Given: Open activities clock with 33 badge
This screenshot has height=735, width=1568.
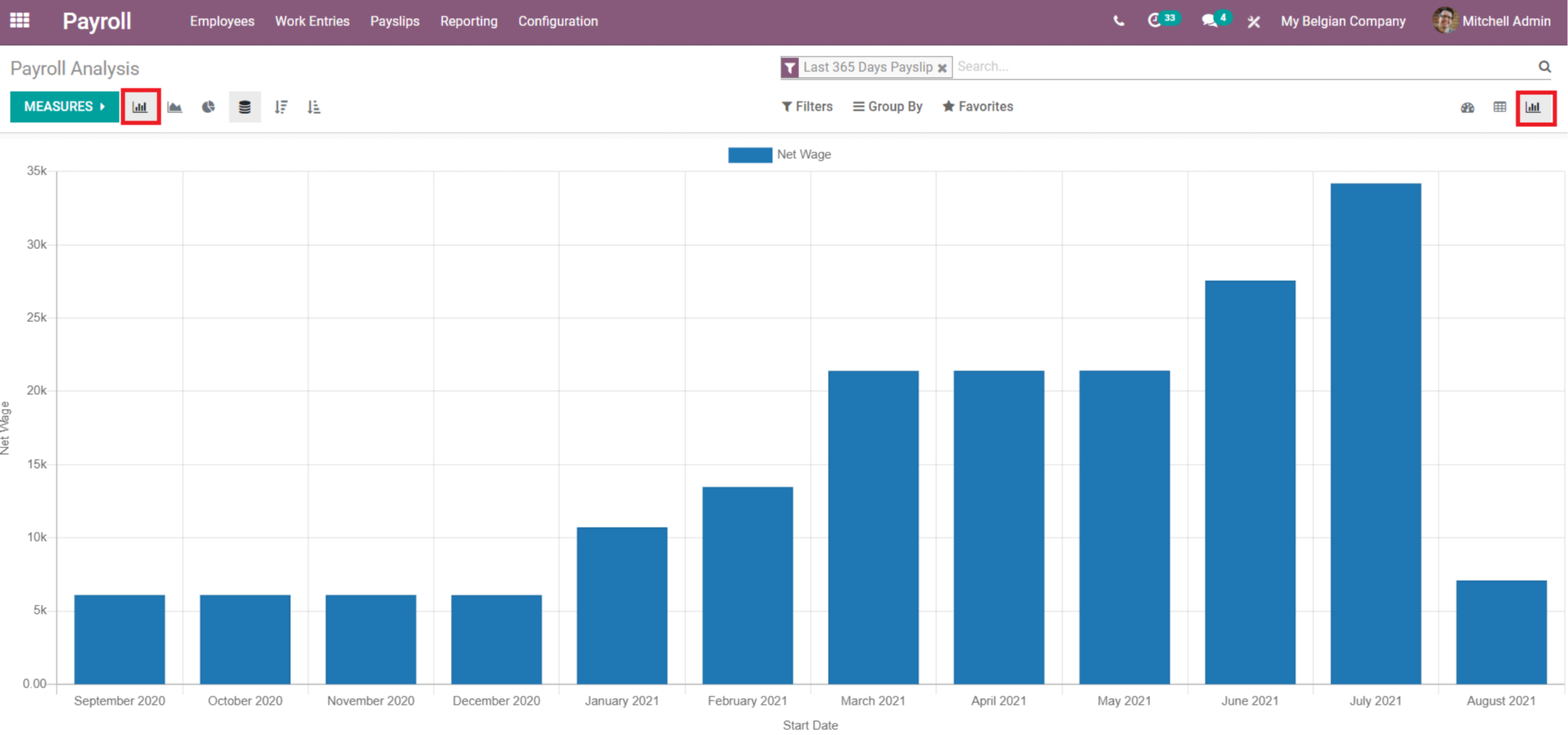Looking at the screenshot, I should point(1162,20).
